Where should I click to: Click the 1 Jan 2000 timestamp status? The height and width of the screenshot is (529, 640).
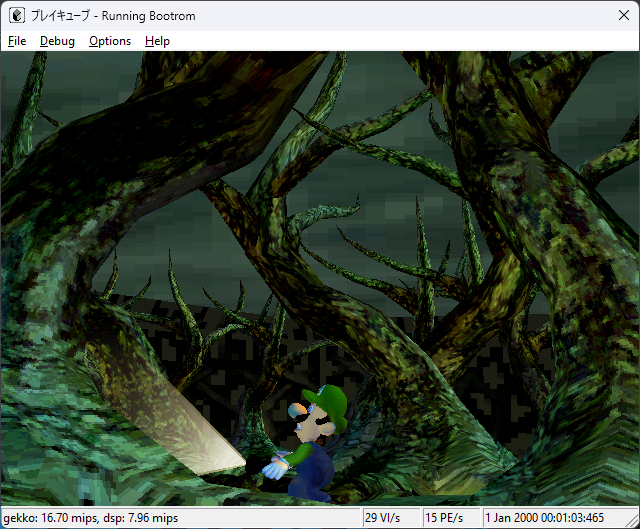point(544,518)
